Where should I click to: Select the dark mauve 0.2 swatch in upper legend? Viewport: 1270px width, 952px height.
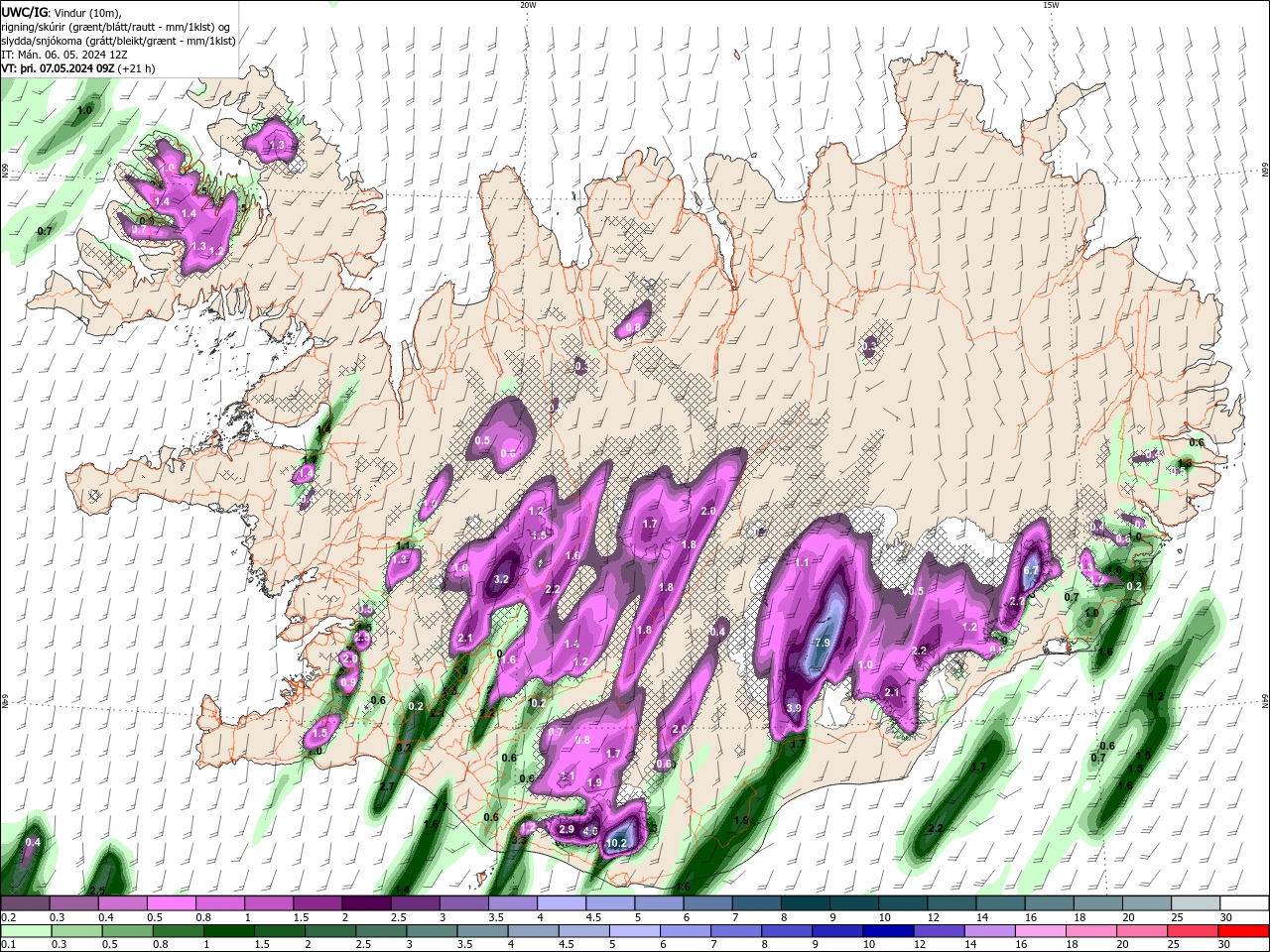(25, 903)
